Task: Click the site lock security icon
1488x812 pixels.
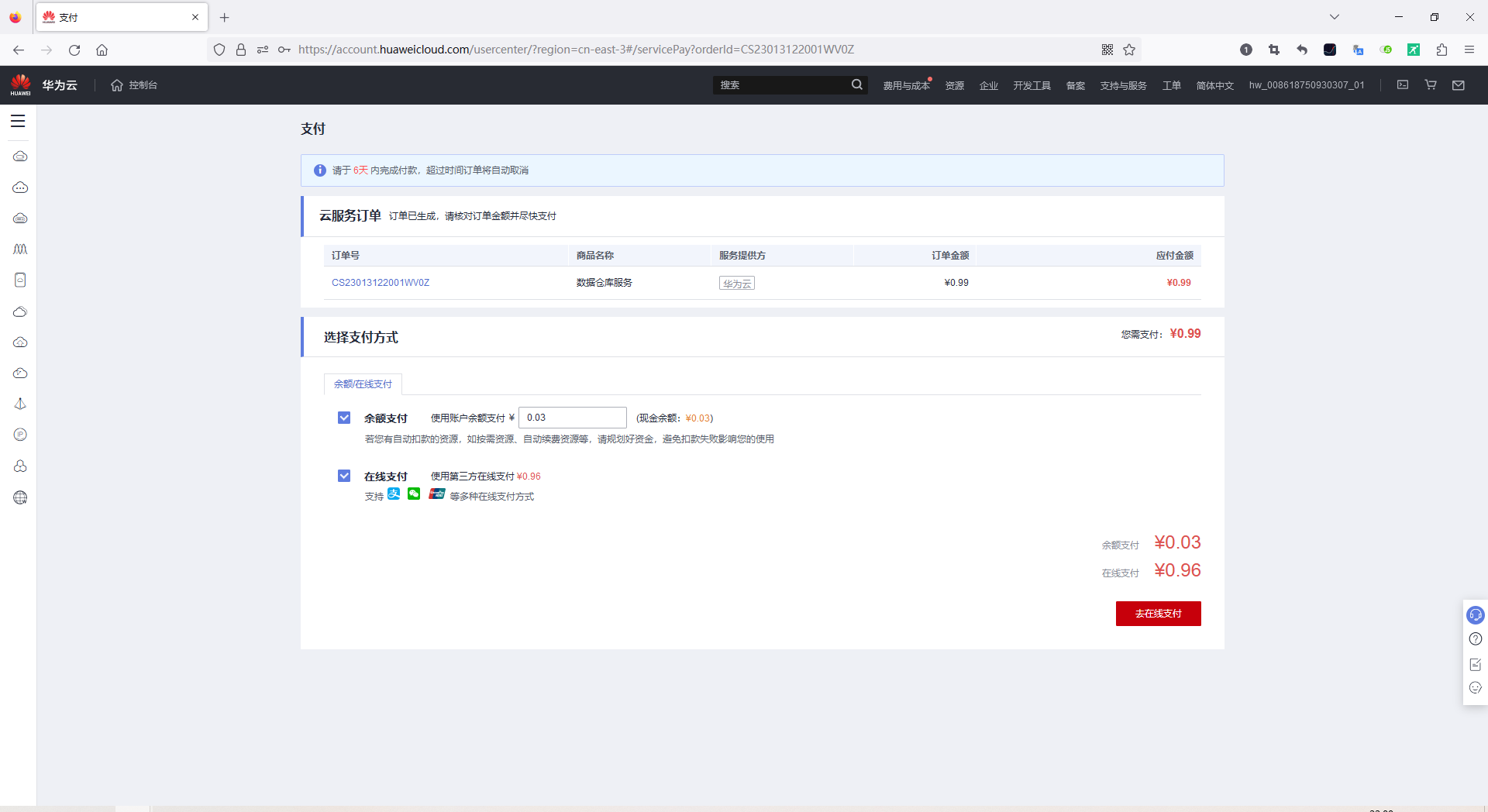Action: [241, 50]
